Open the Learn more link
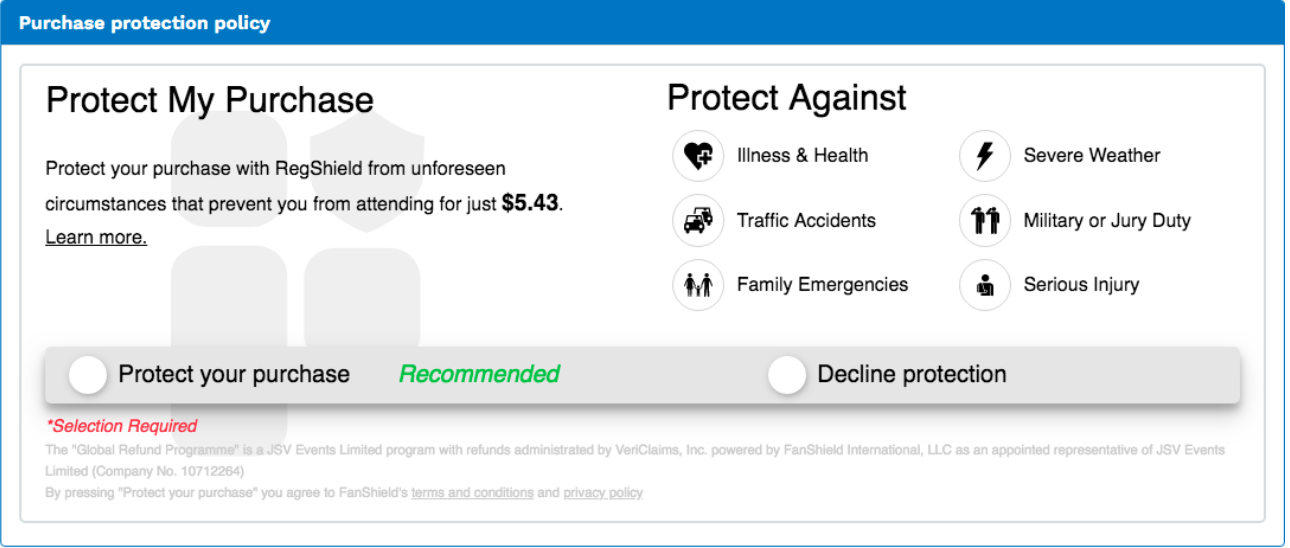This screenshot has width=1290, height=548. click(96, 237)
